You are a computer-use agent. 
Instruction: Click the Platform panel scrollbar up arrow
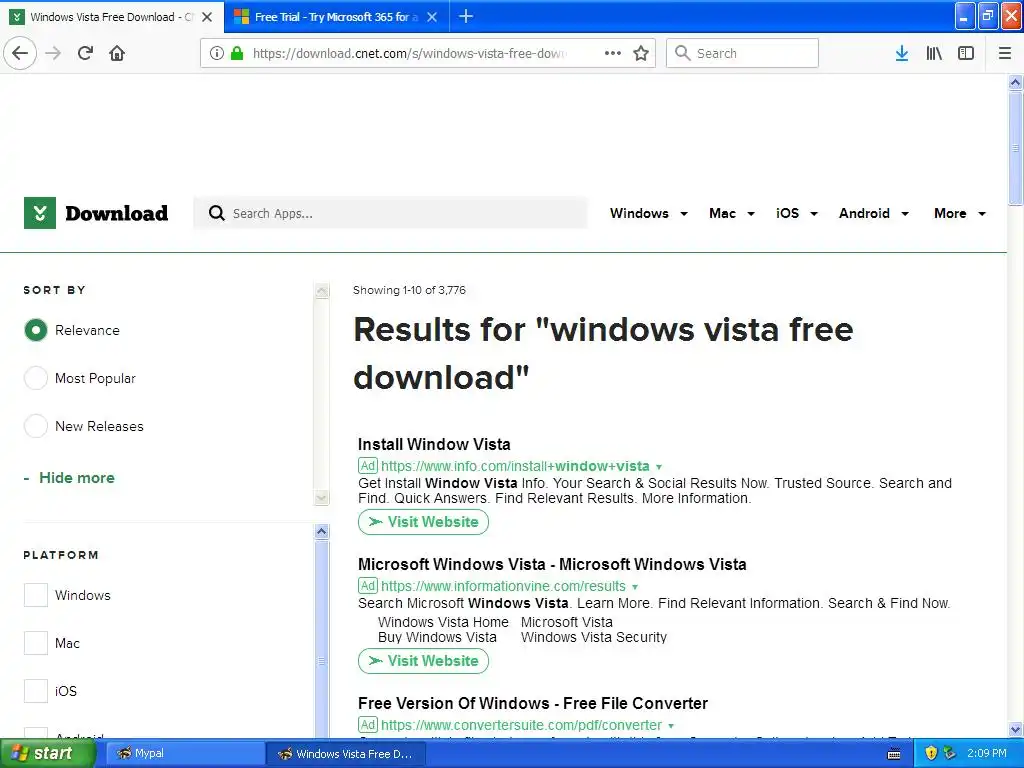point(321,532)
